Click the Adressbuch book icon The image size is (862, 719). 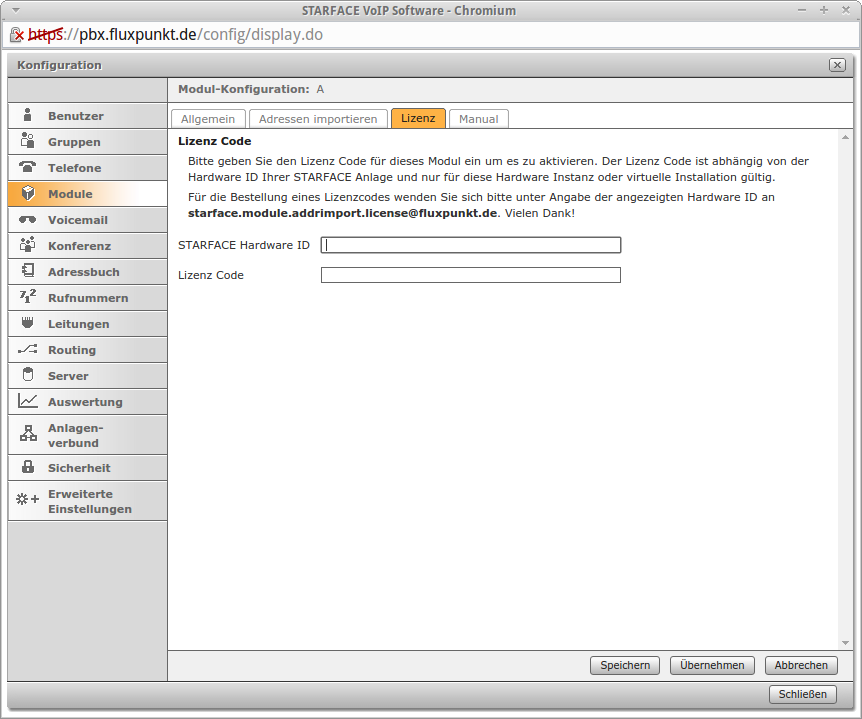point(27,270)
